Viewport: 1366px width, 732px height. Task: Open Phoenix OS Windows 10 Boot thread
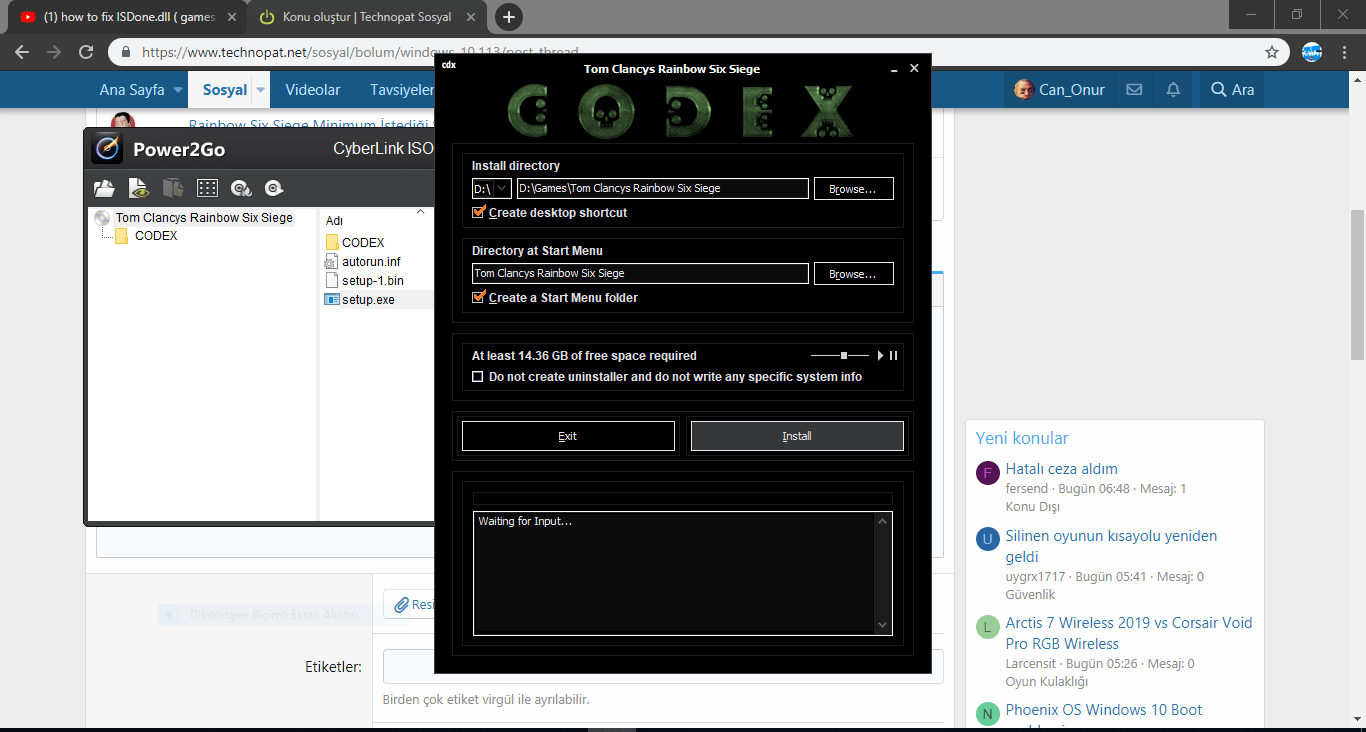click(x=1104, y=710)
